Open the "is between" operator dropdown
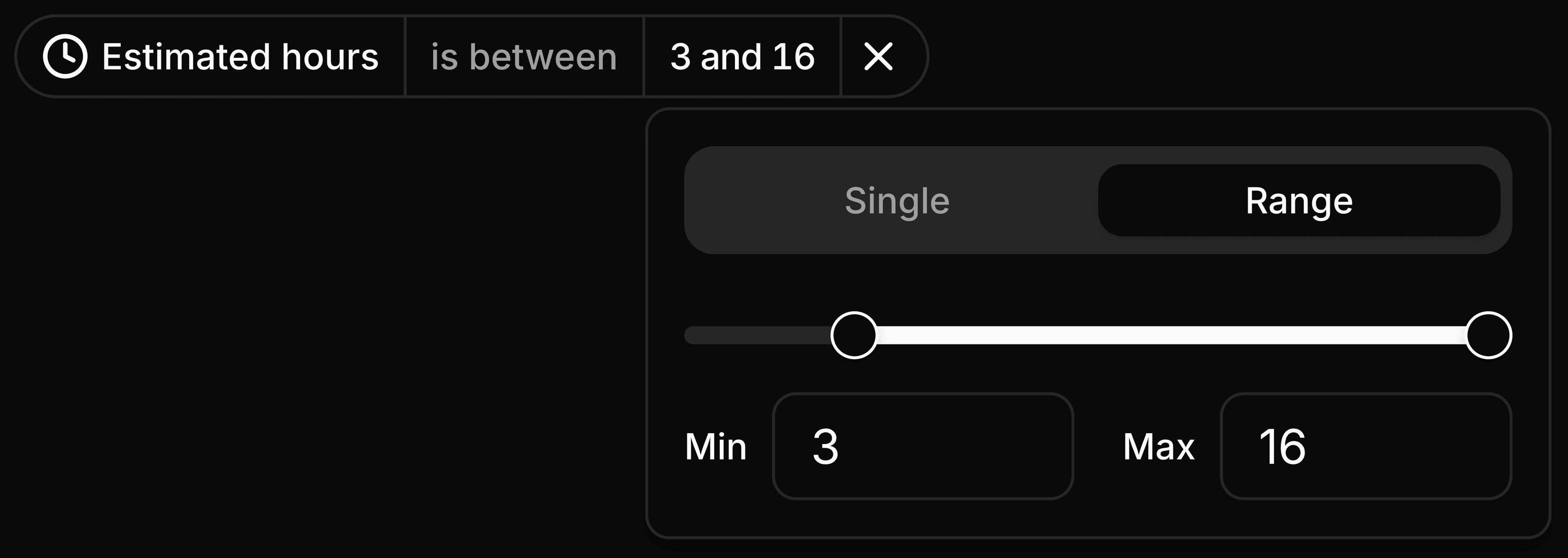Viewport: 1568px width, 558px height. pos(523,57)
